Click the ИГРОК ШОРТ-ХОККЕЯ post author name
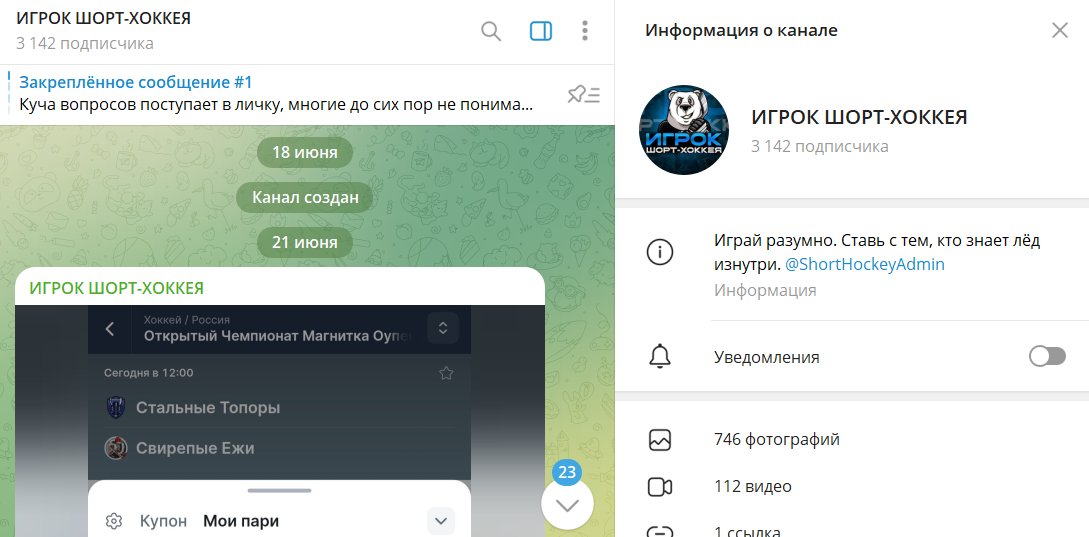Screen dimensions: 1089x537 (x=117, y=288)
